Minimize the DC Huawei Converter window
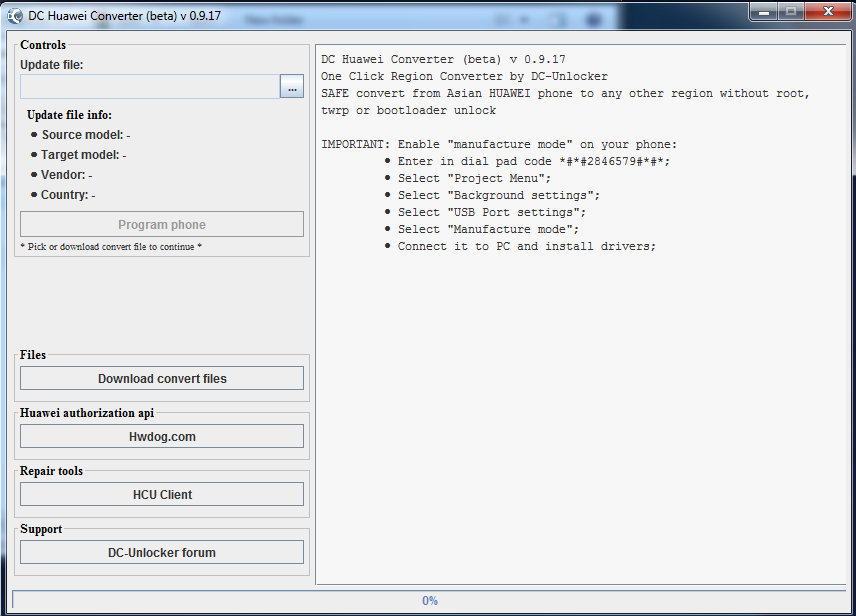 click(764, 11)
